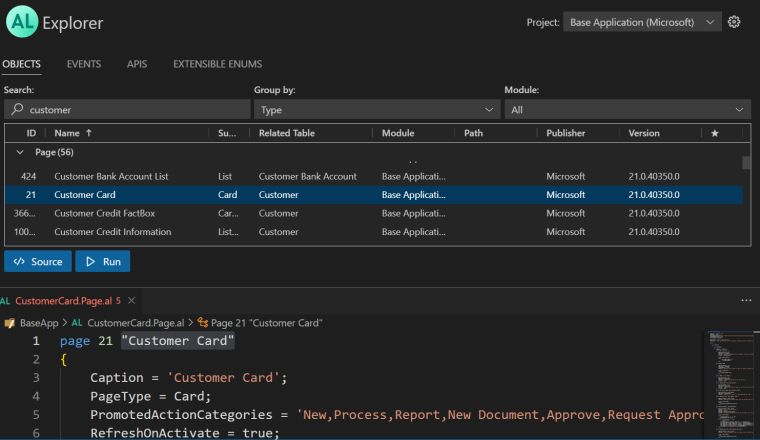The width and height of the screenshot is (760, 440).
Task: Switch to the EXTENSIBLE ENUMS tab
Action: coord(217,64)
